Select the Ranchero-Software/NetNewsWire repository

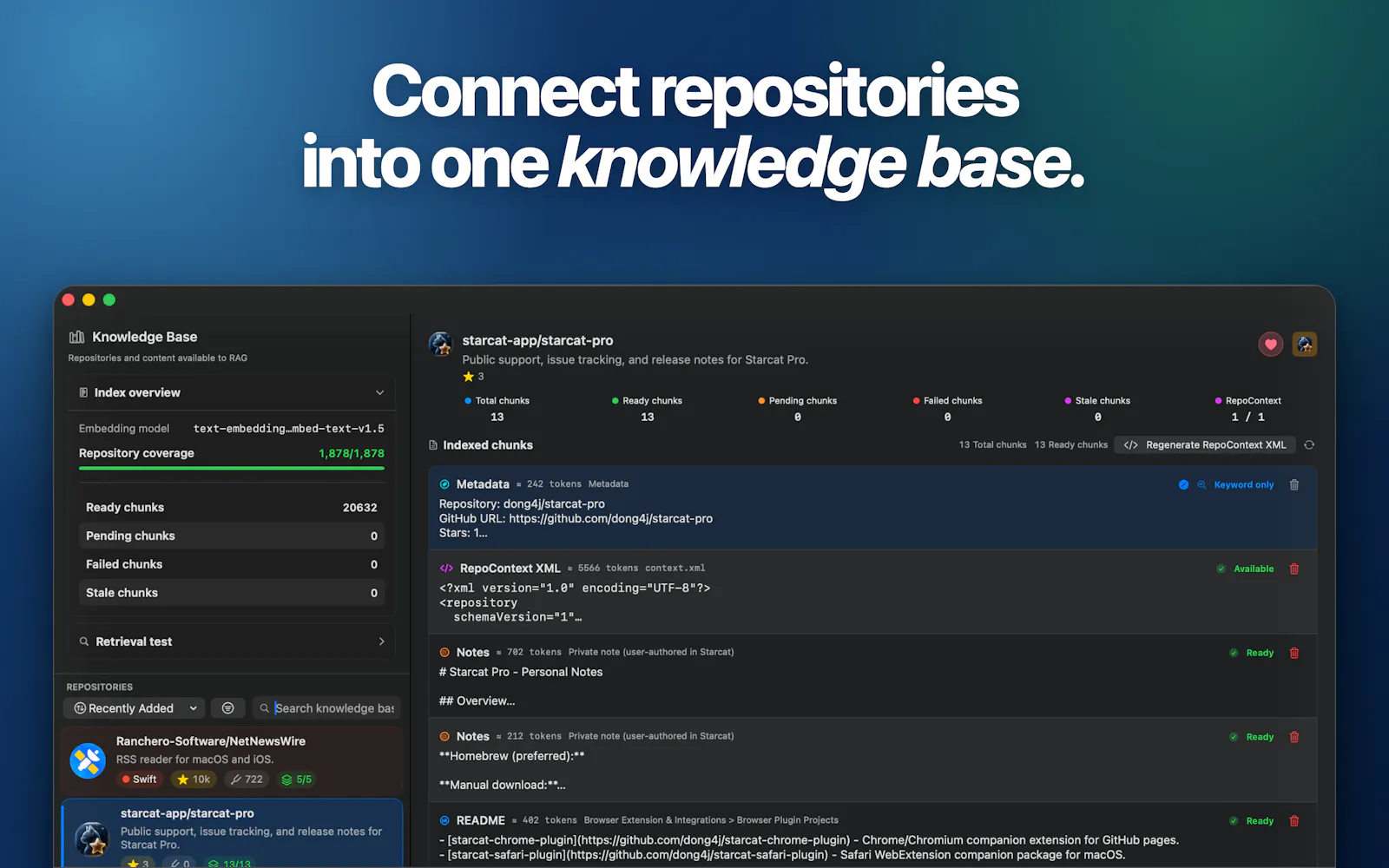tap(233, 760)
